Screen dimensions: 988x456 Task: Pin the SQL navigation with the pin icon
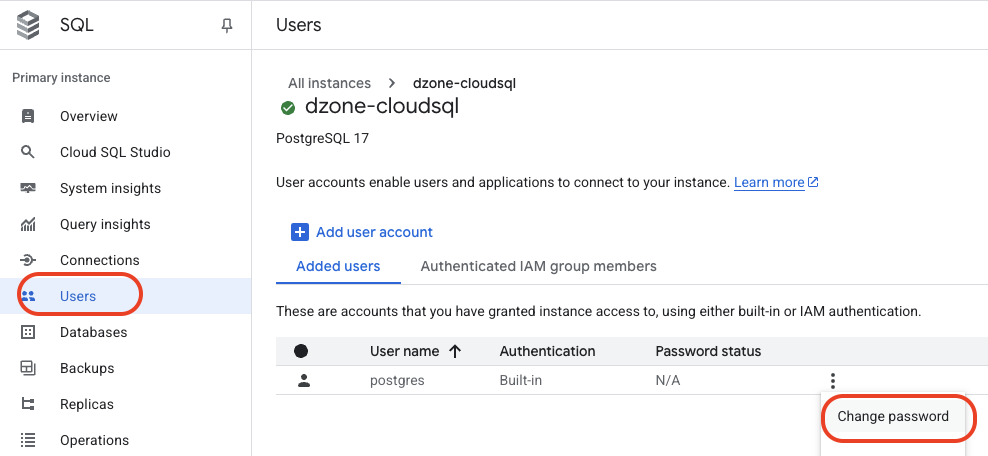tap(227, 26)
